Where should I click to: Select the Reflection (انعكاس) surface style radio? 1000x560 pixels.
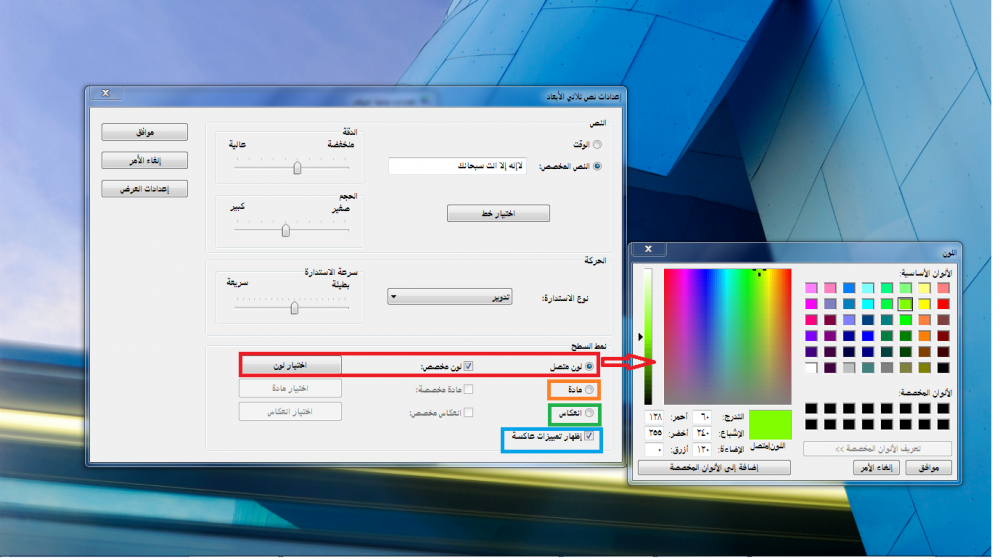(x=590, y=412)
